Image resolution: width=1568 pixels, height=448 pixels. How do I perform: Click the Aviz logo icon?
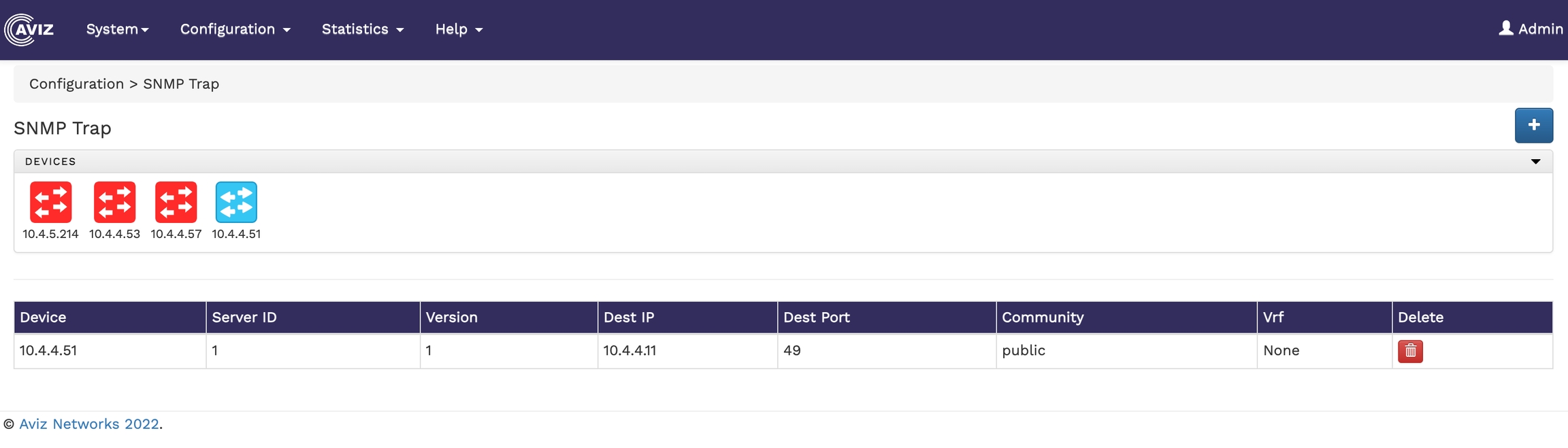point(29,29)
